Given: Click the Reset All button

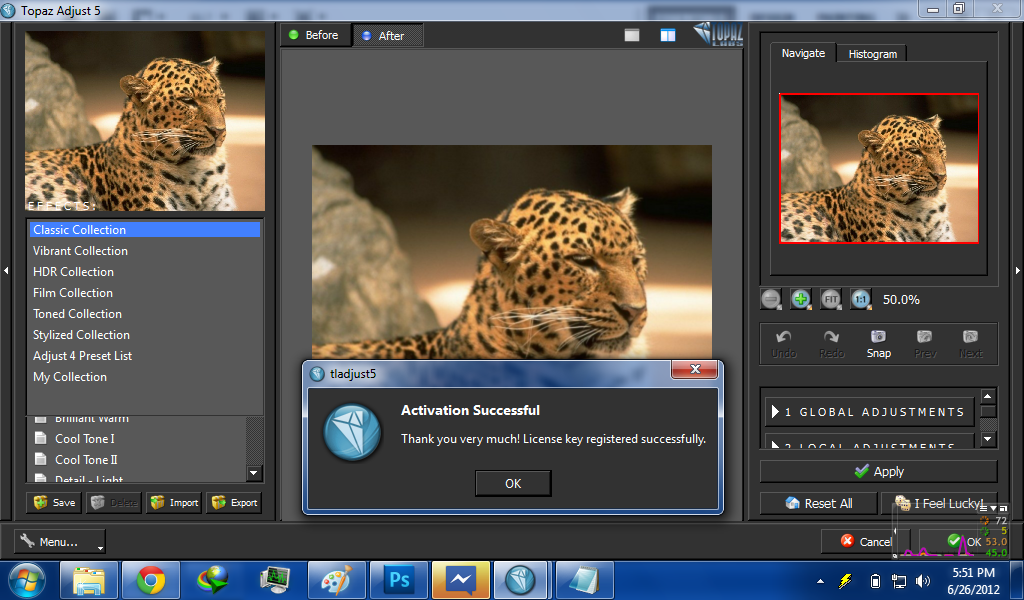Looking at the screenshot, I should point(819,503).
